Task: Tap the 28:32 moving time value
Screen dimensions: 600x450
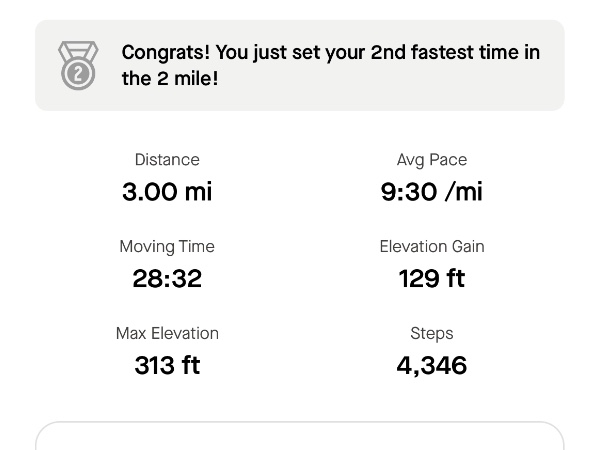Action: (167, 278)
